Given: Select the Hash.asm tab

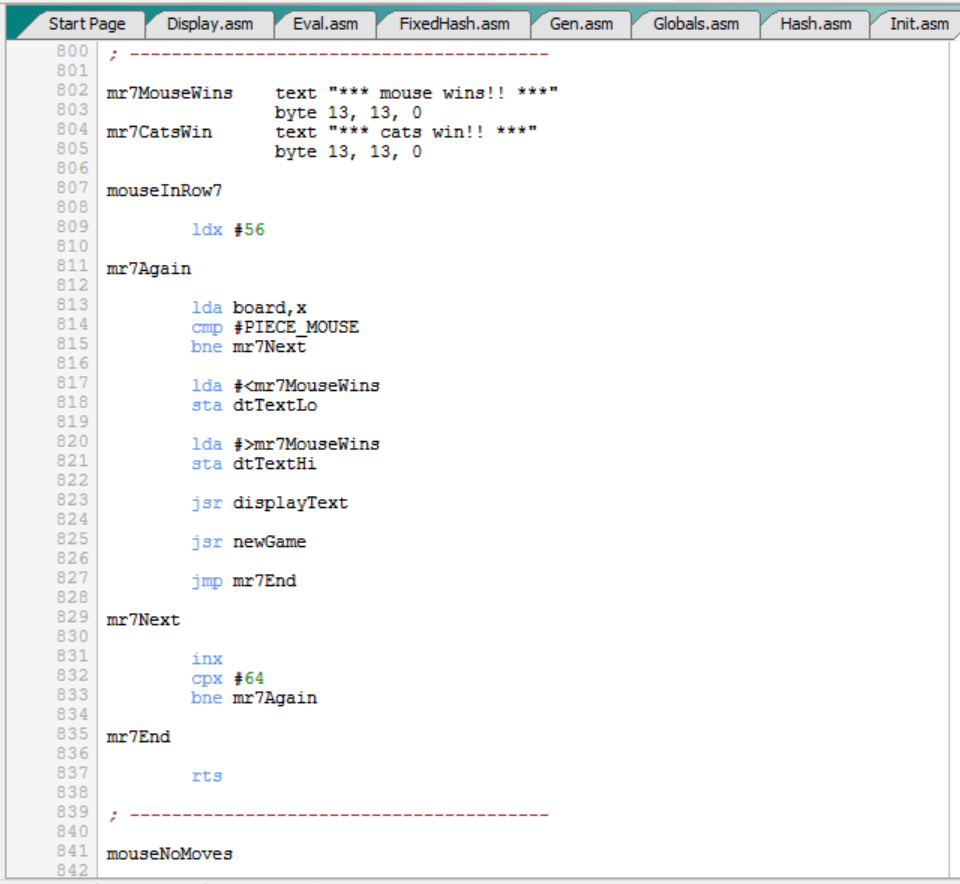Looking at the screenshot, I should (815, 23).
